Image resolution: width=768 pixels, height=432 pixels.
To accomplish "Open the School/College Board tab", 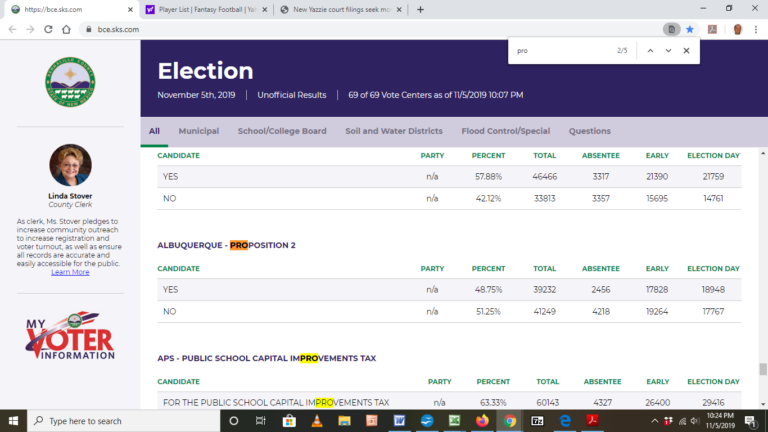I will [x=281, y=131].
